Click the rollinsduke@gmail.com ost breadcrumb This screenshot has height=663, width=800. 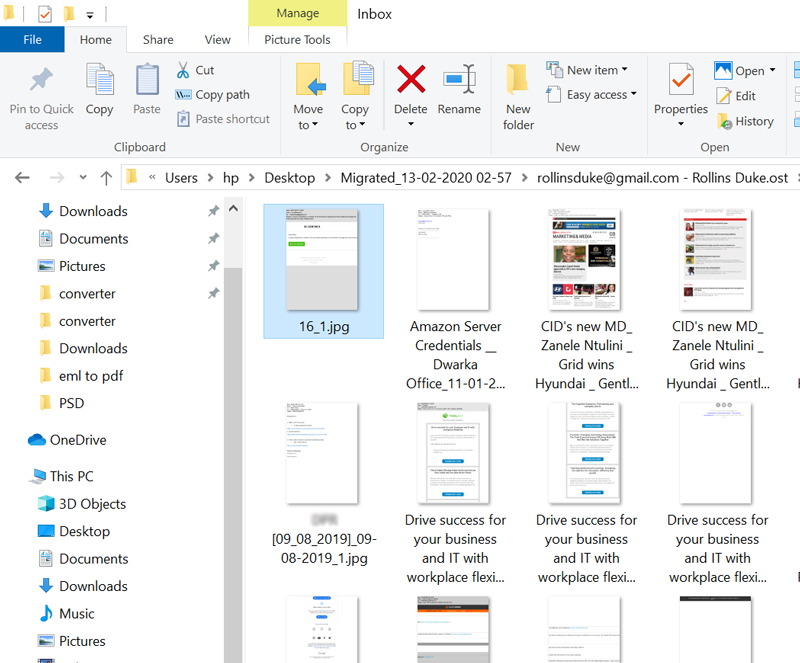tap(662, 178)
